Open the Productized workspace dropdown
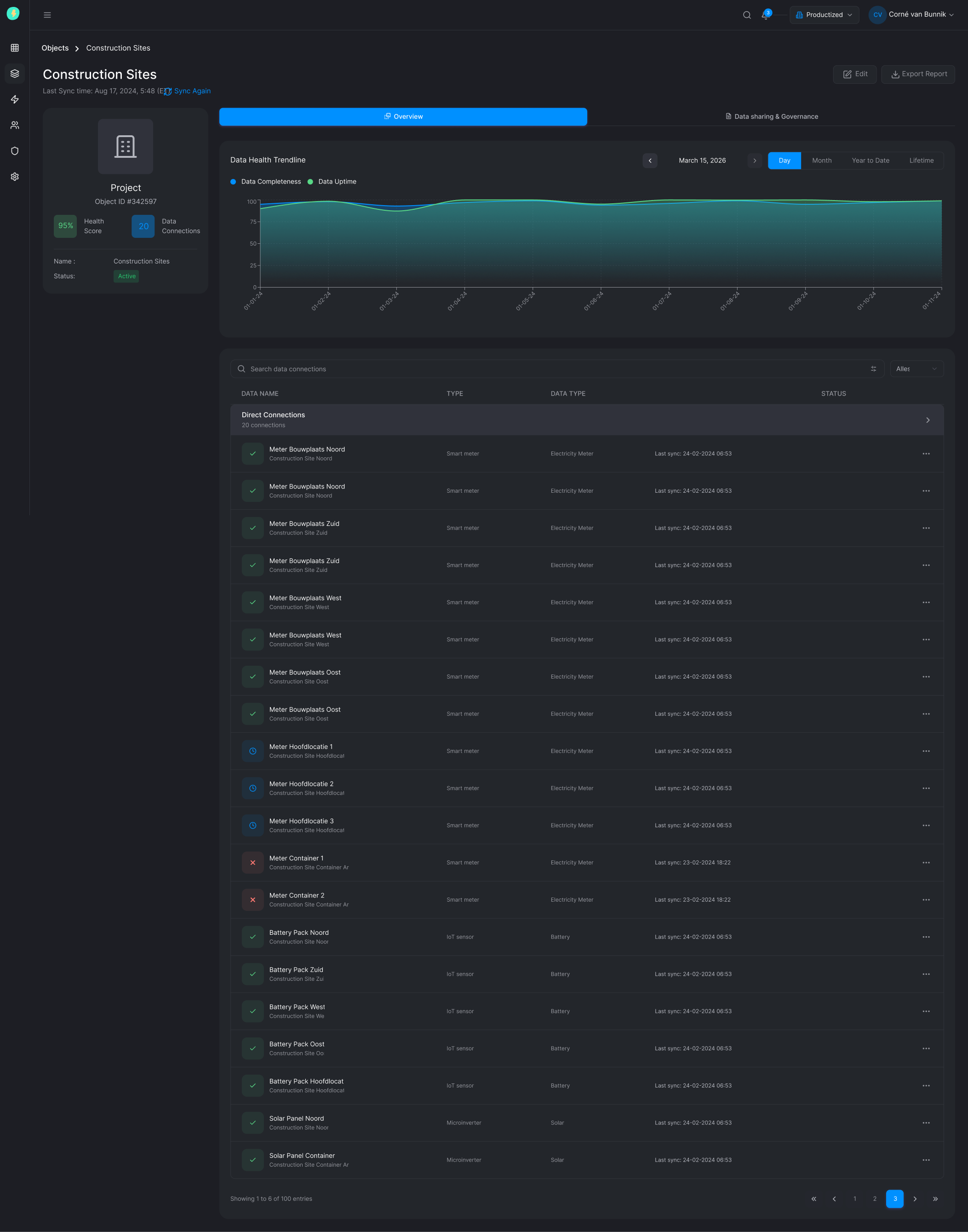This screenshot has height=1232, width=968. [824, 15]
